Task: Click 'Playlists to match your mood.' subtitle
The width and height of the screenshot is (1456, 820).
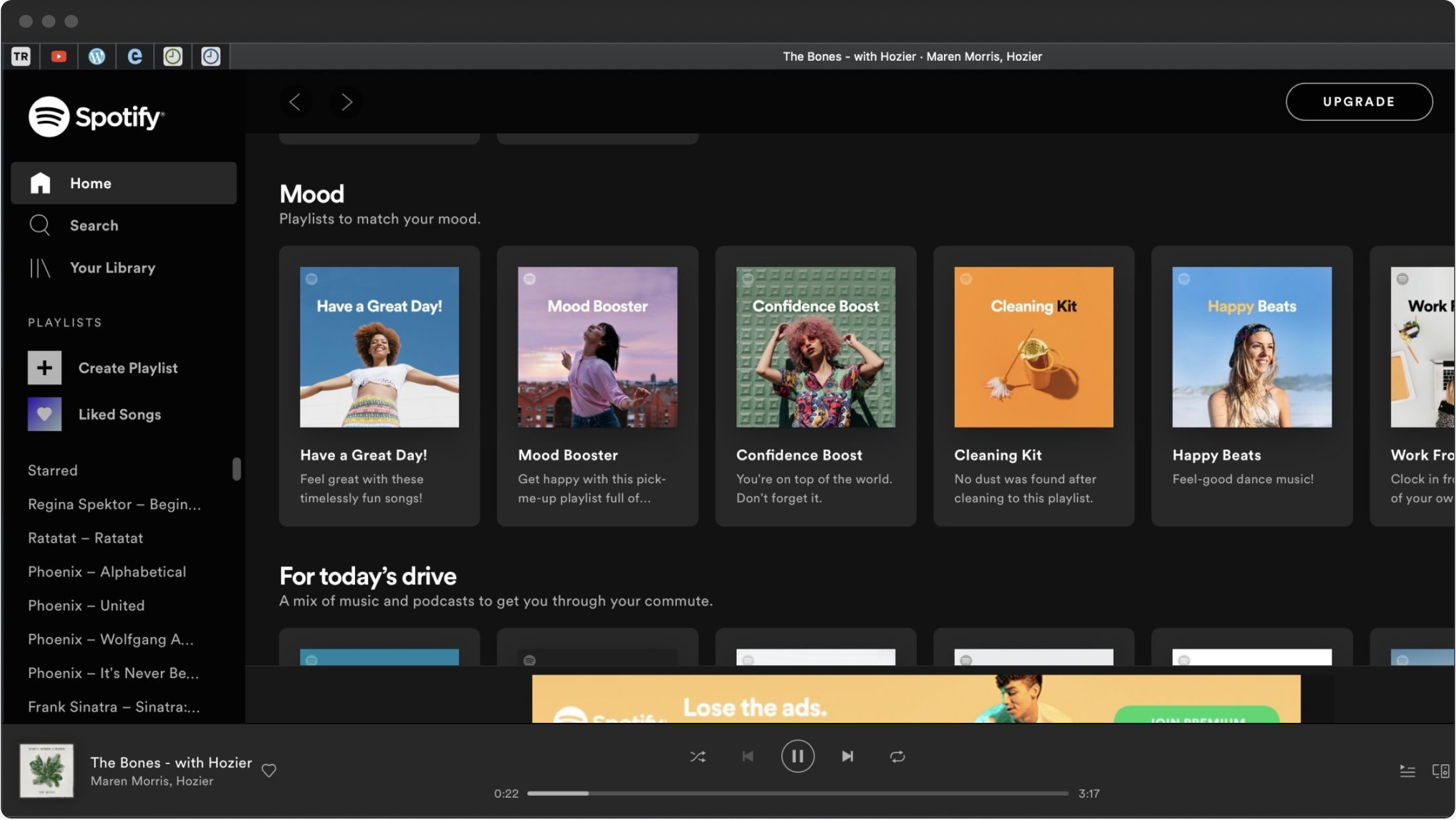Action: point(380,219)
